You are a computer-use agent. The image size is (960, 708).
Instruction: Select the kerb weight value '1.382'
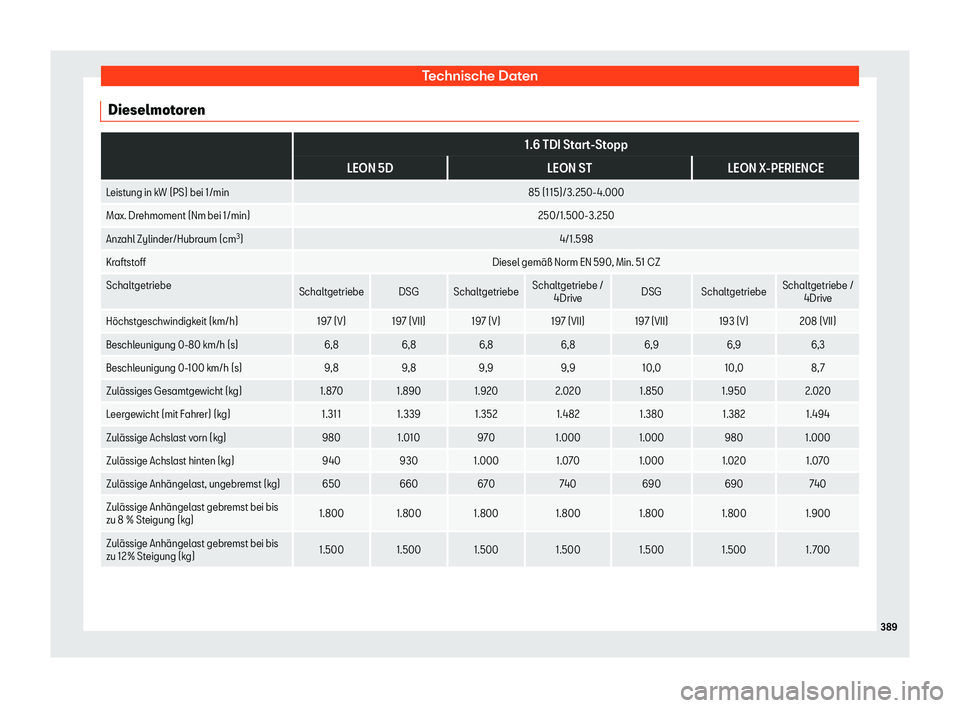(x=733, y=414)
